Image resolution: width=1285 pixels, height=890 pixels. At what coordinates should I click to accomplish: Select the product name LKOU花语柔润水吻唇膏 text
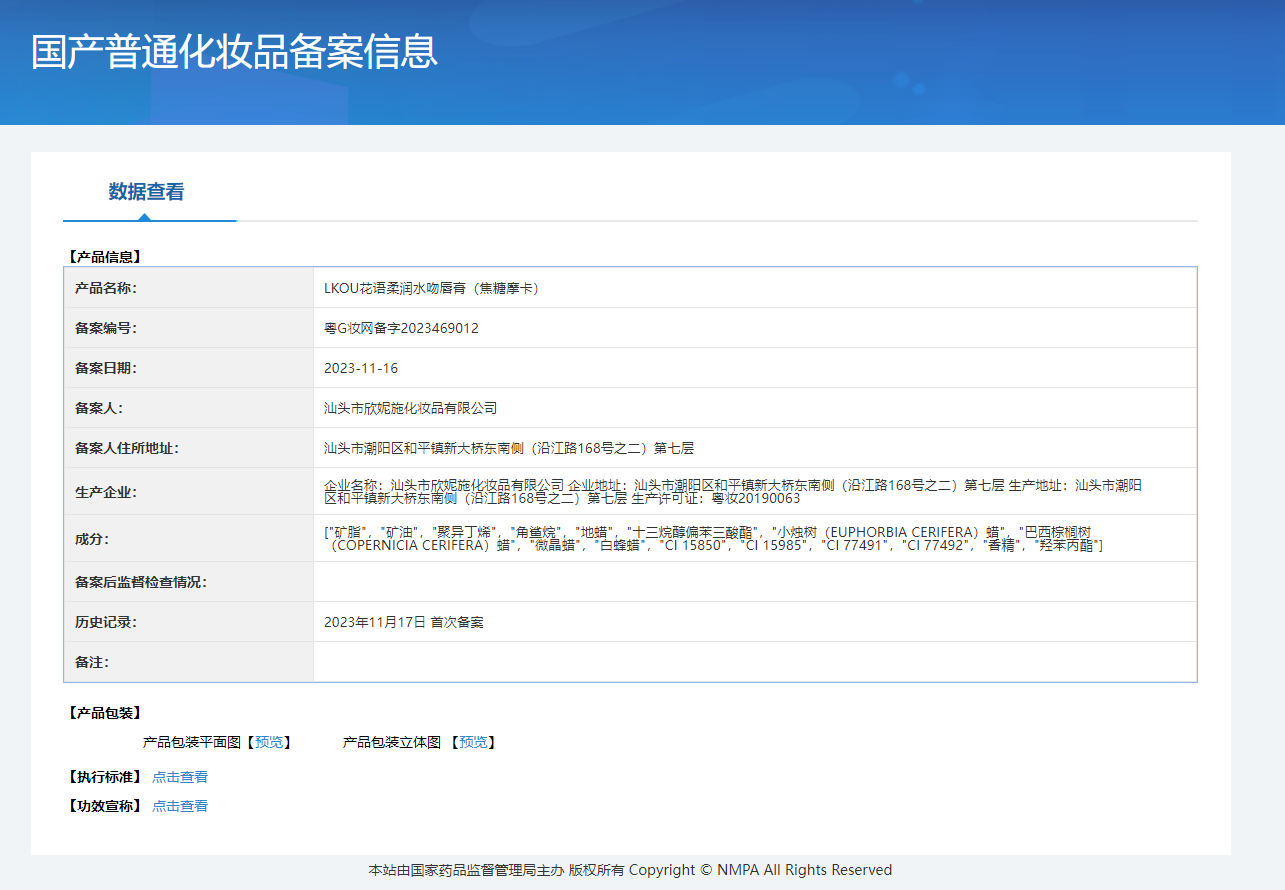pos(431,288)
